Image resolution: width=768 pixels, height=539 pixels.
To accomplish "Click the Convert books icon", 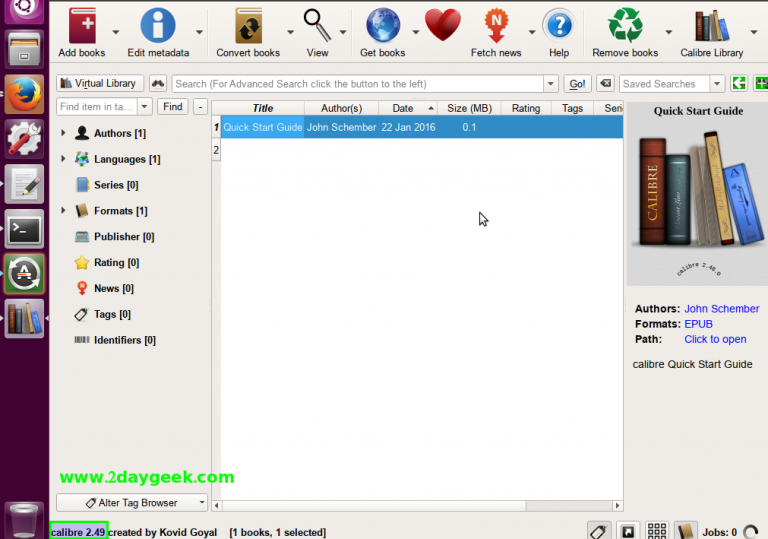I will [x=248, y=25].
